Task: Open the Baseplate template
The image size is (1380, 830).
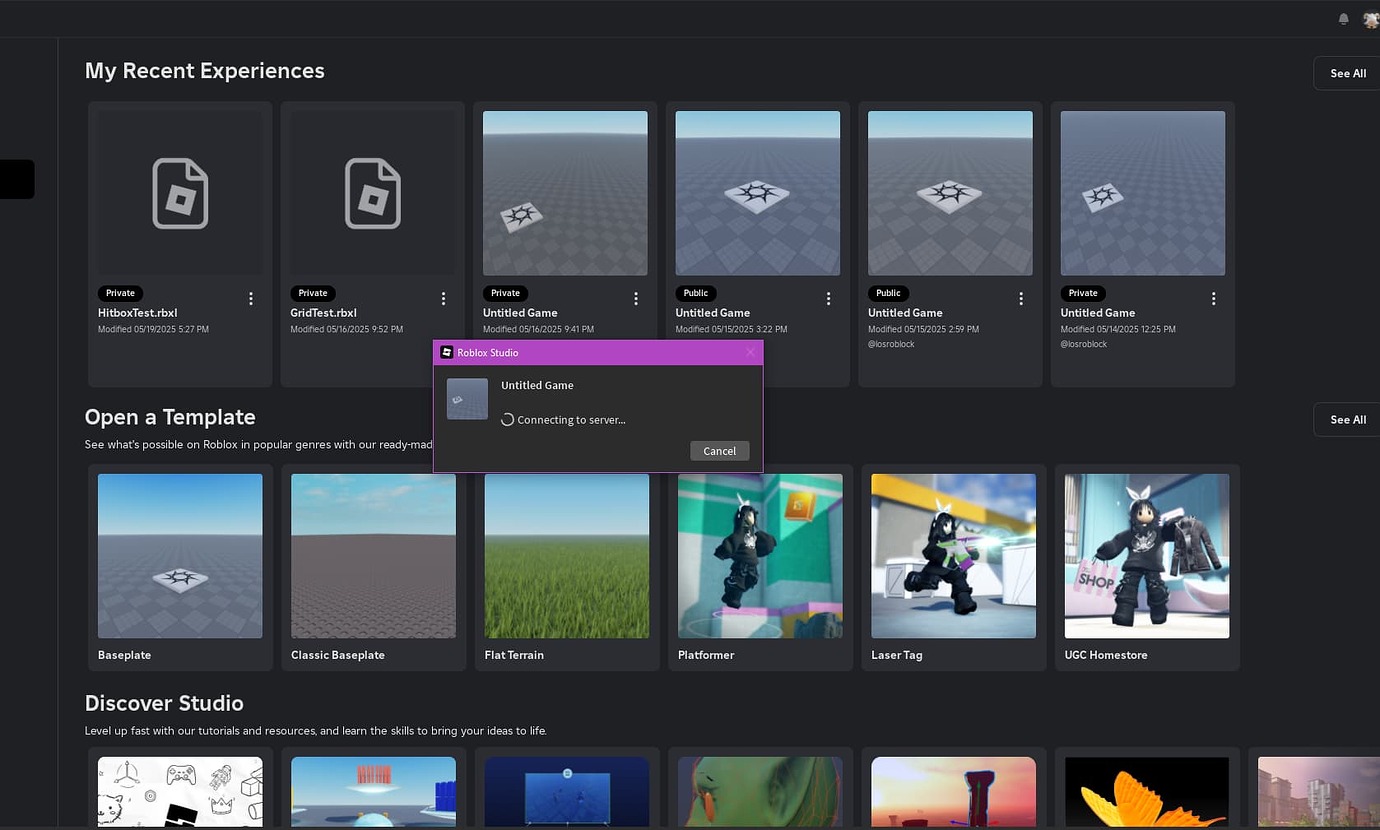Action: (x=180, y=567)
